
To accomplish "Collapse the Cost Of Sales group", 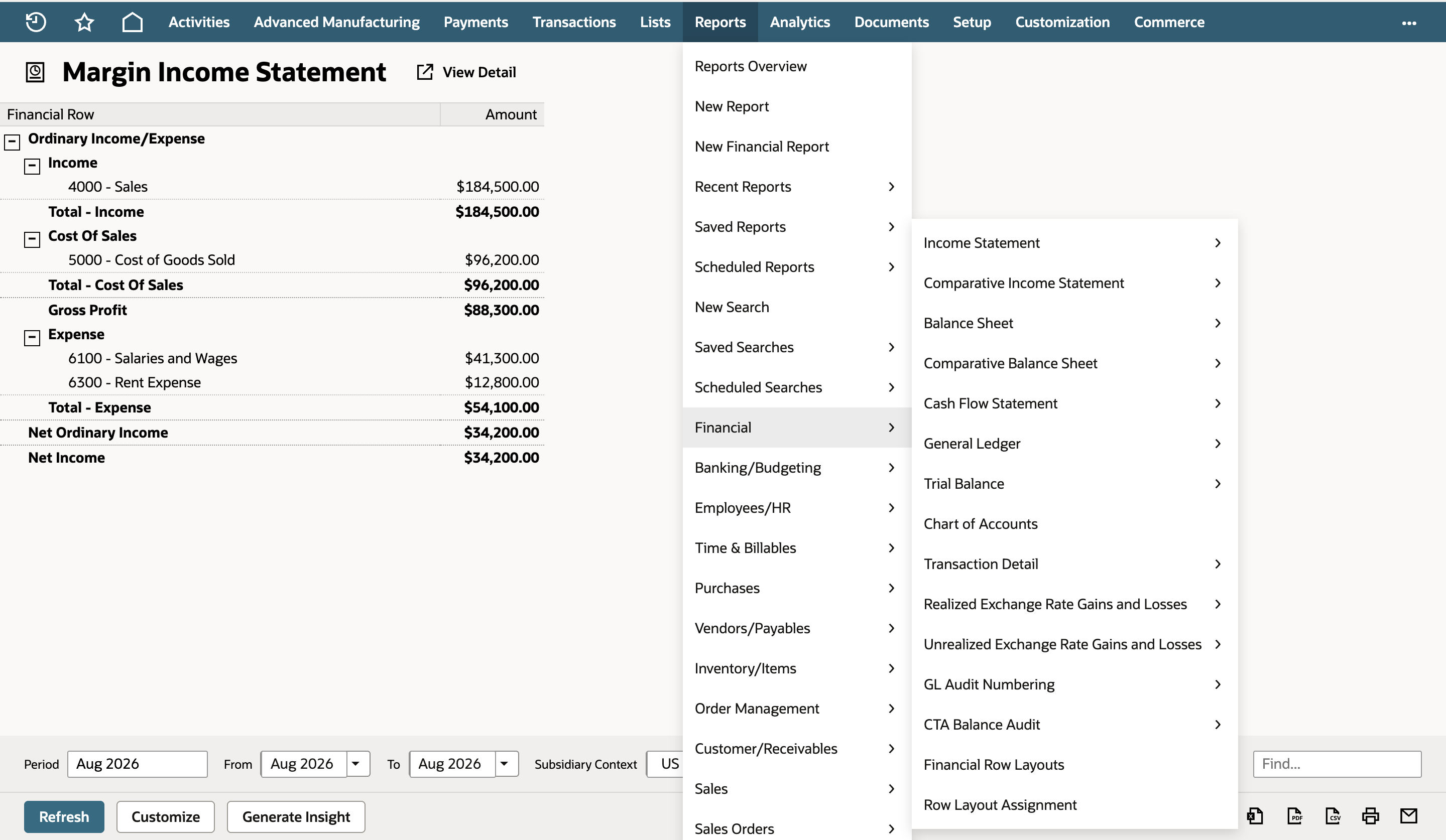I will click(x=32, y=239).
